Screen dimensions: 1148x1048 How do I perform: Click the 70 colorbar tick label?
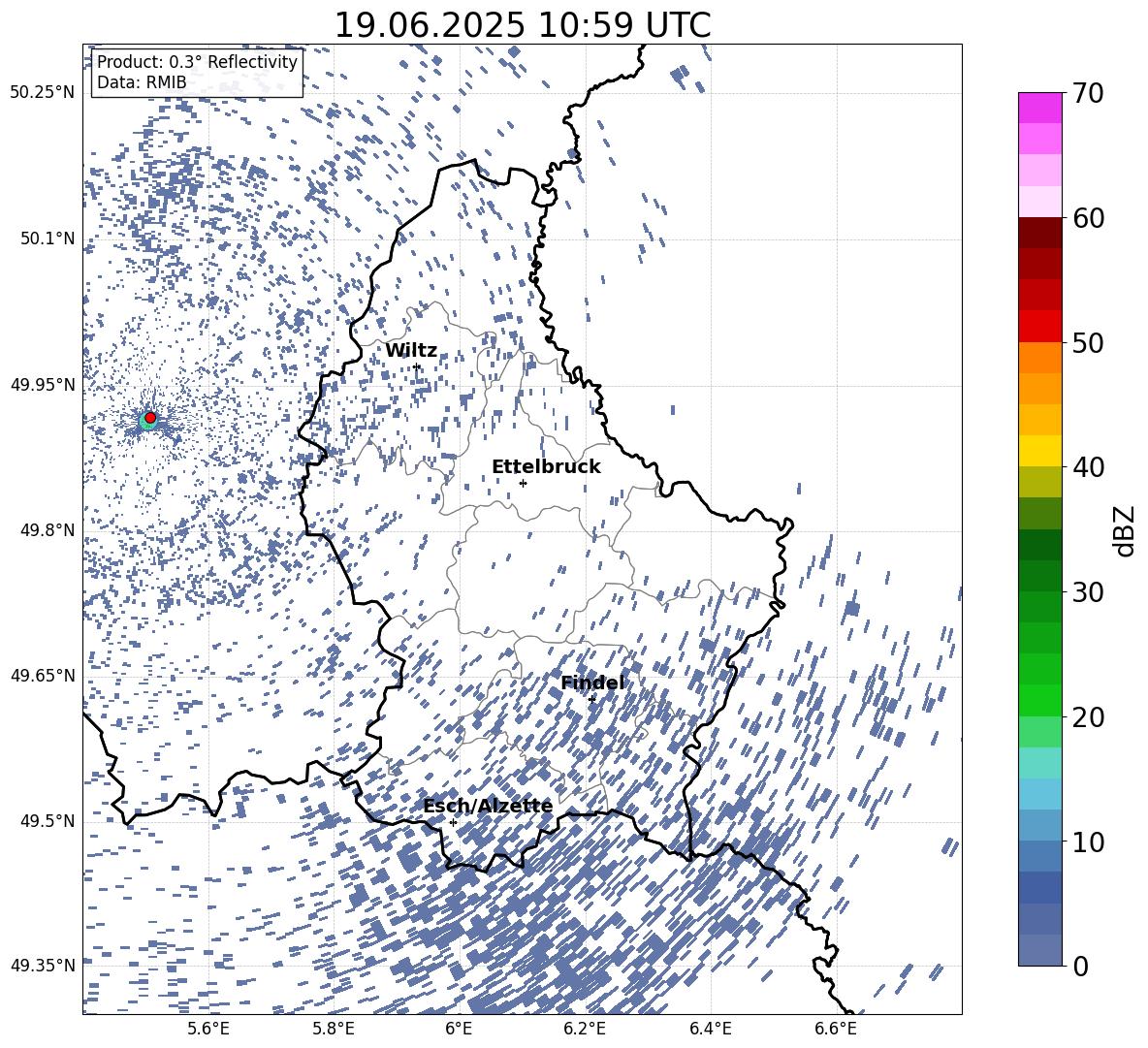point(1088,93)
